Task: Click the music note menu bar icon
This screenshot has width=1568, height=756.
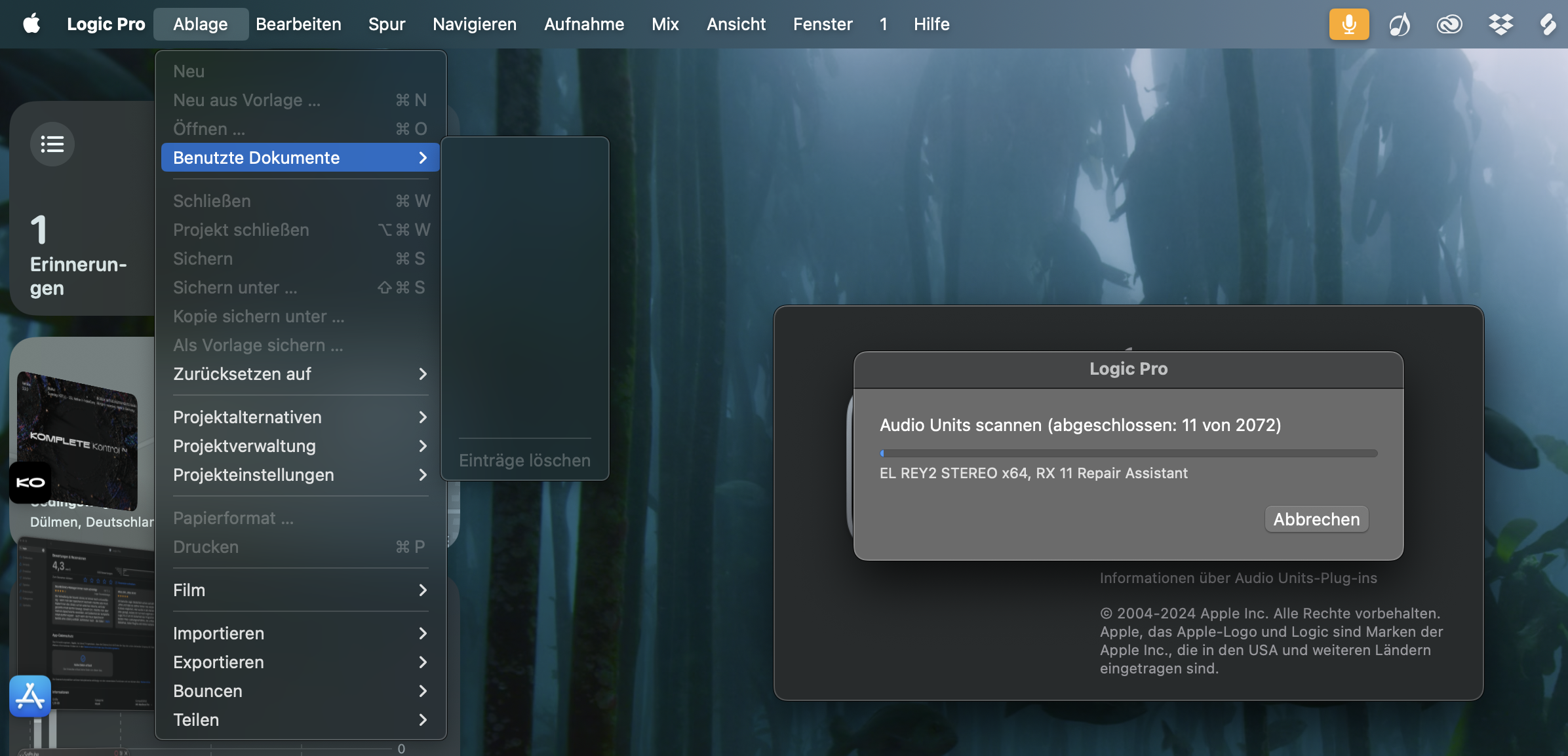Action: point(1399,24)
